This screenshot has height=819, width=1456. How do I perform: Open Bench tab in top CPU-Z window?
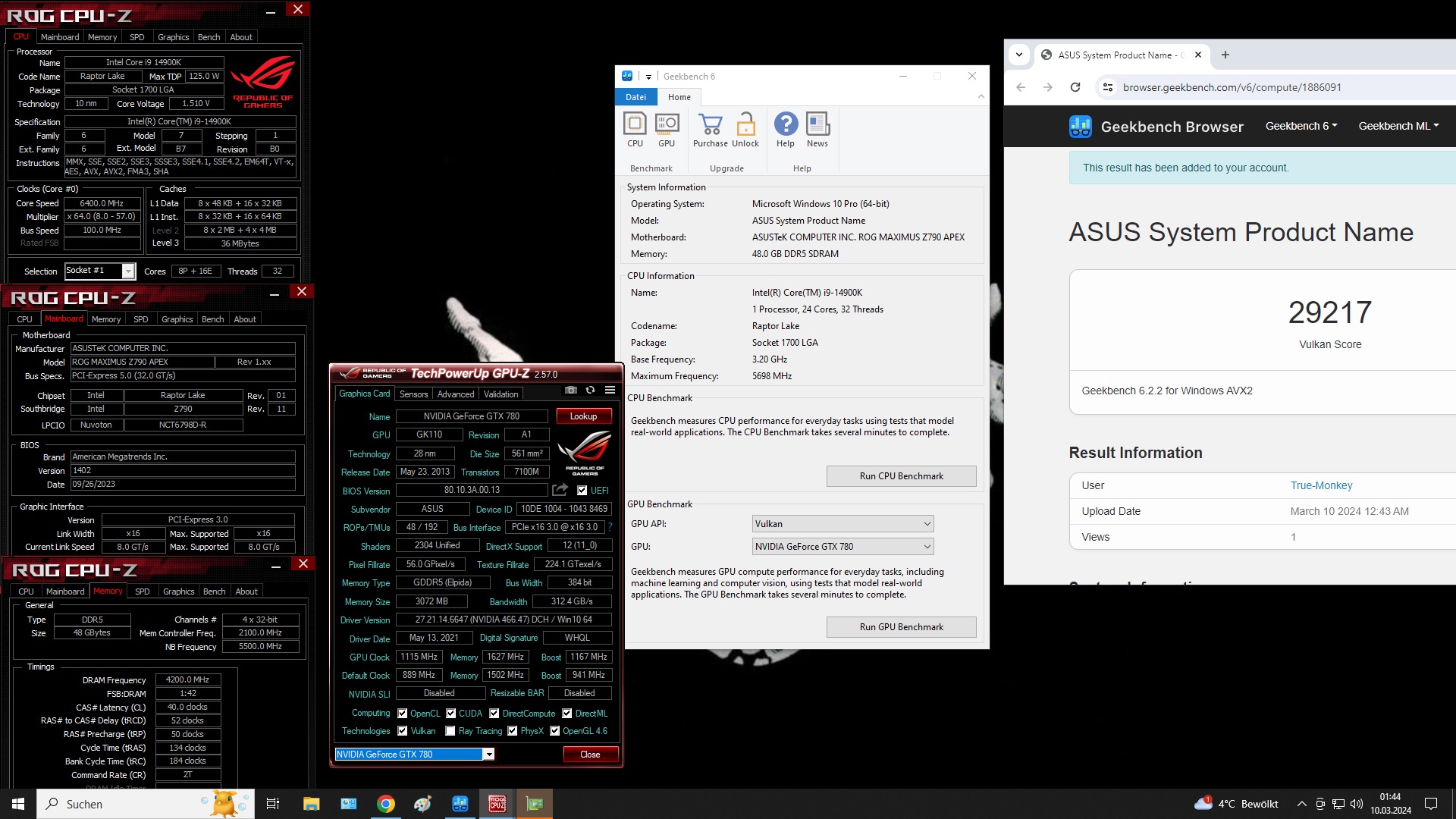tap(209, 37)
